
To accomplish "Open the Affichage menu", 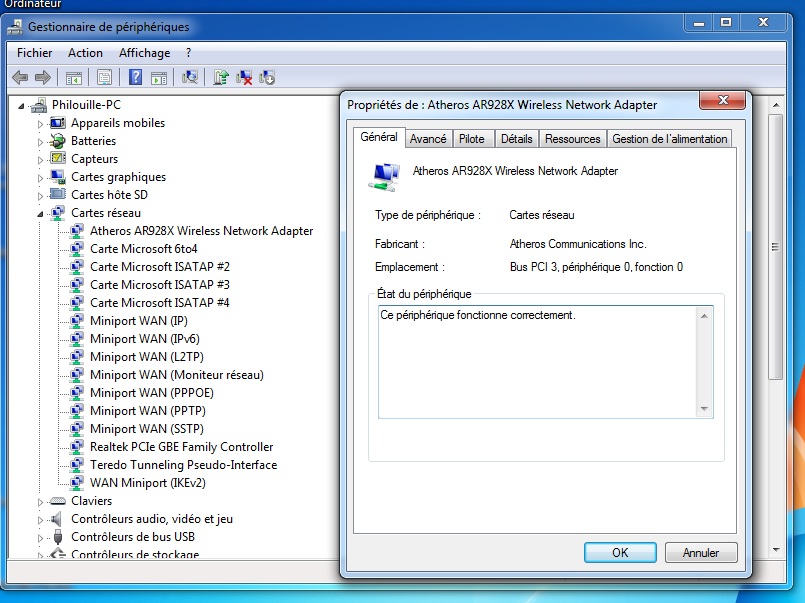I will click(144, 53).
